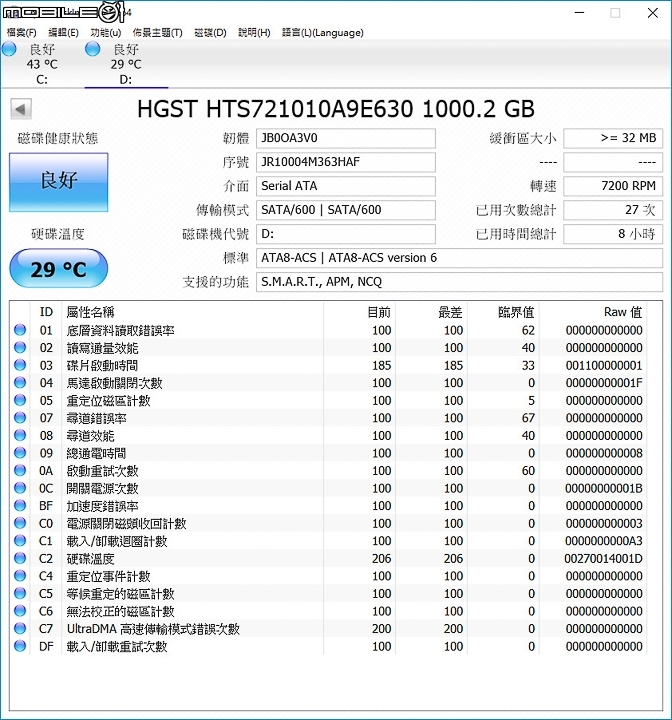Click status orb of attribute 02 row

click(20, 347)
